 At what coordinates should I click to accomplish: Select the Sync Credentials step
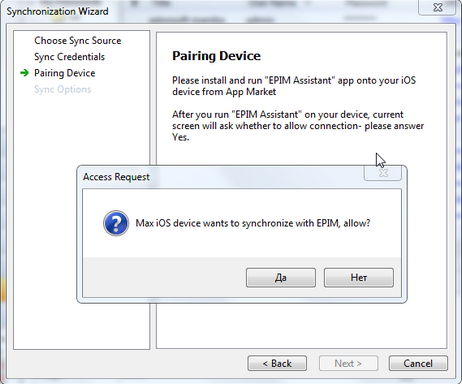[x=69, y=57]
